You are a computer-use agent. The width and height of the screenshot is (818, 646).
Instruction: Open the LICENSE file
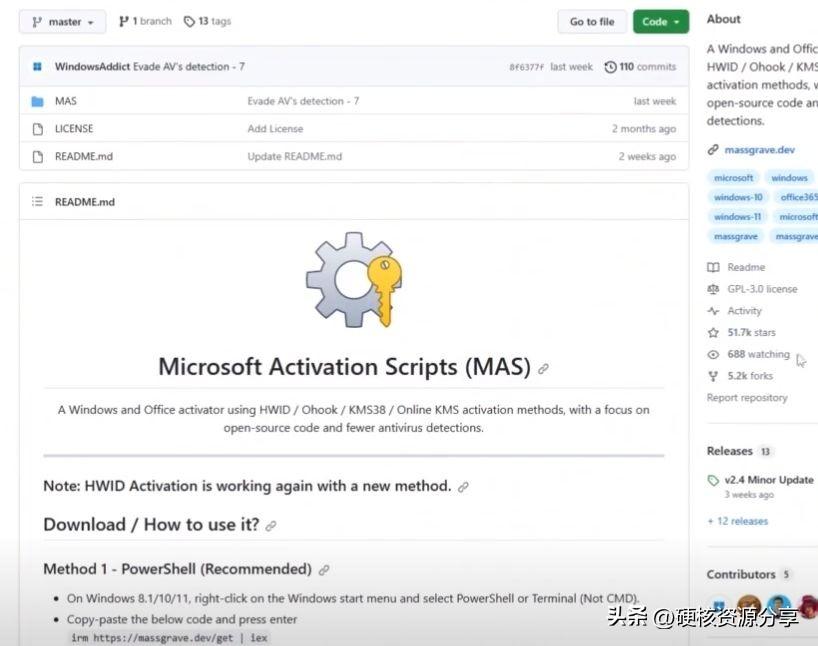74,128
